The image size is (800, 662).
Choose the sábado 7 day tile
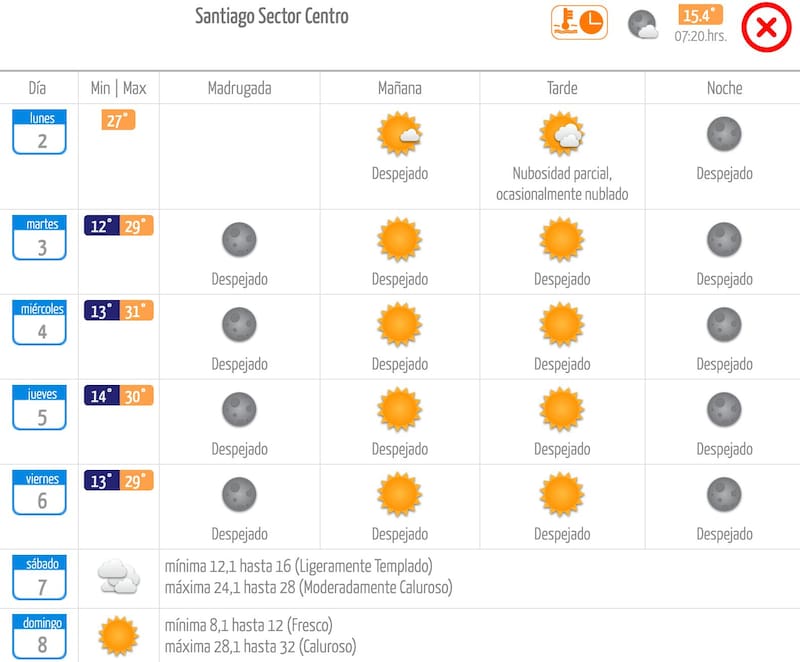coord(40,578)
